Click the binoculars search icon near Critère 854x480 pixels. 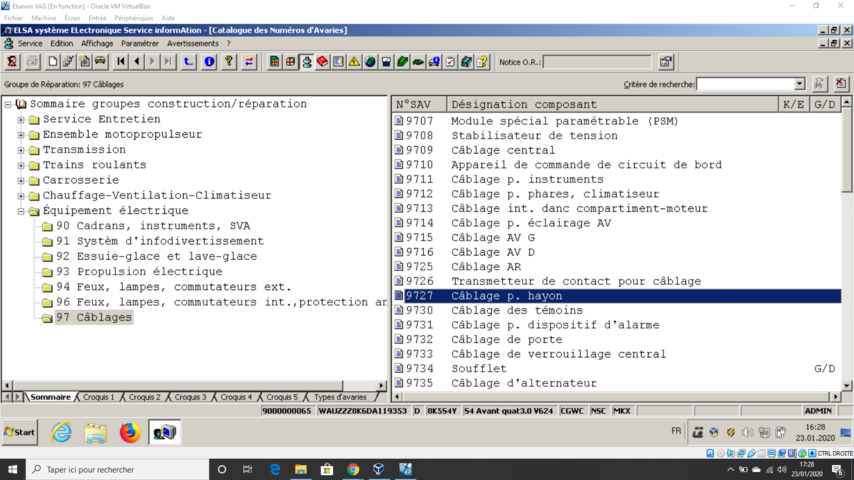(819, 84)
